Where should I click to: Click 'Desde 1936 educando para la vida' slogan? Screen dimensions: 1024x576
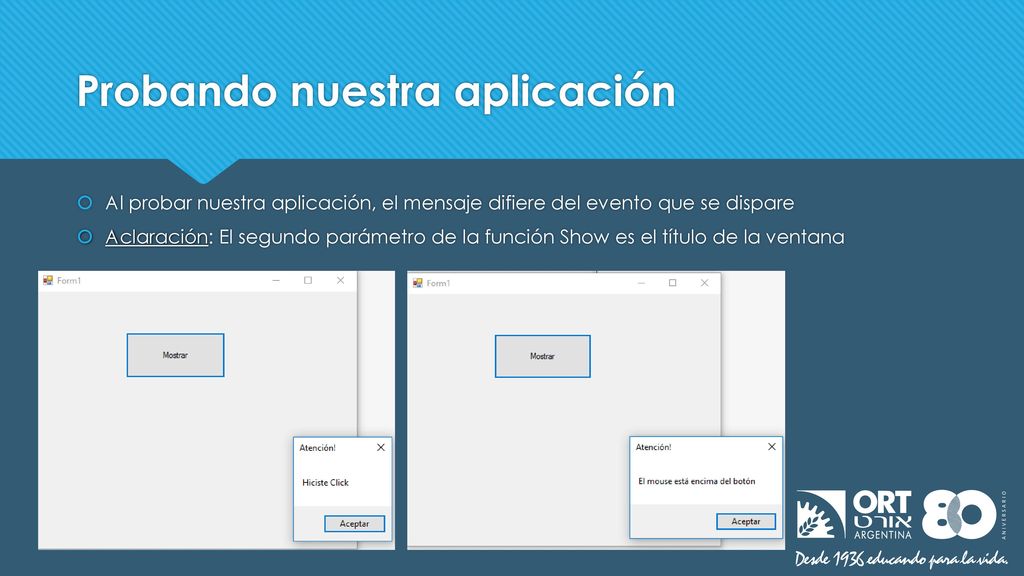(x=901, y=559)
